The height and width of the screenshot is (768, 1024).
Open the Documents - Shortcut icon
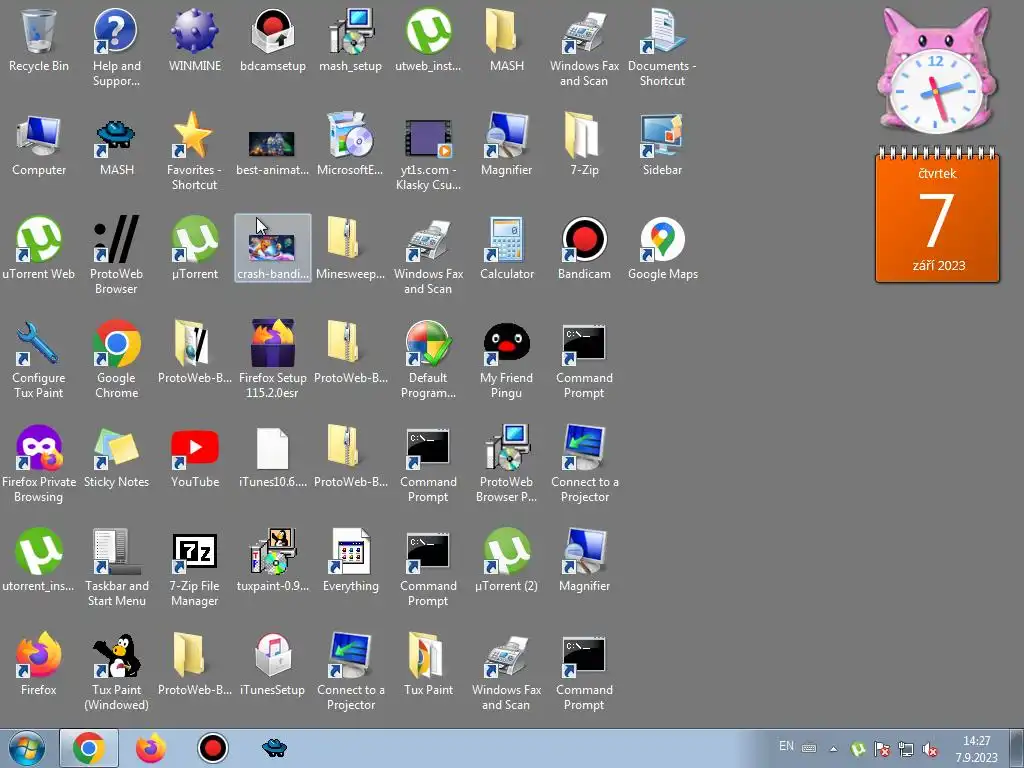click(662, 46)
